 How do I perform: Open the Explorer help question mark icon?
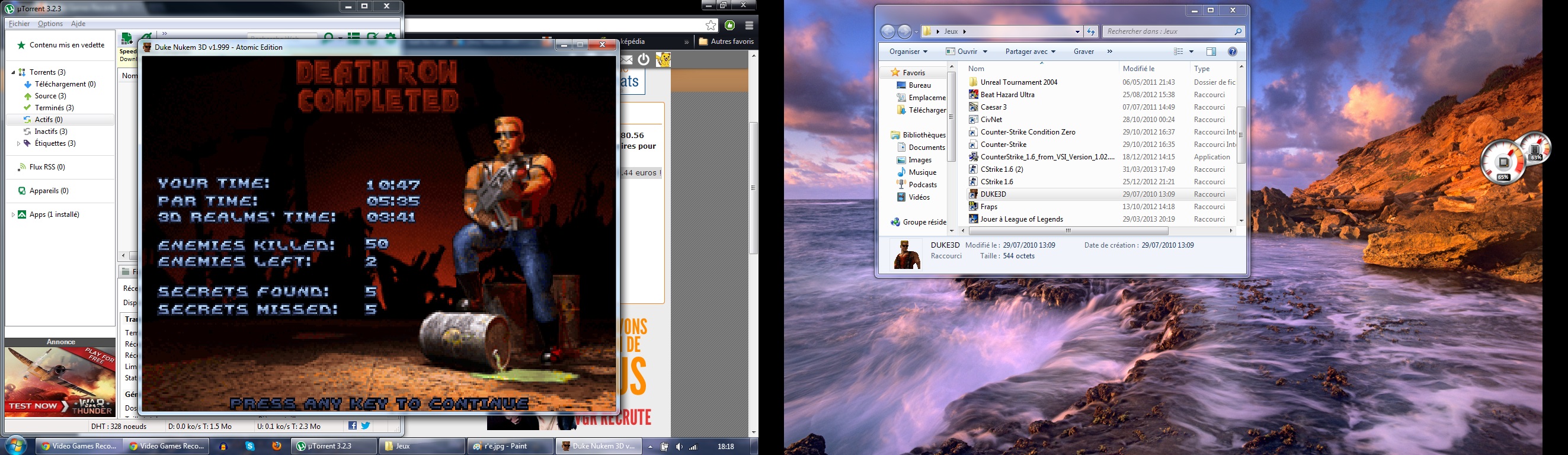(1233, 52)
